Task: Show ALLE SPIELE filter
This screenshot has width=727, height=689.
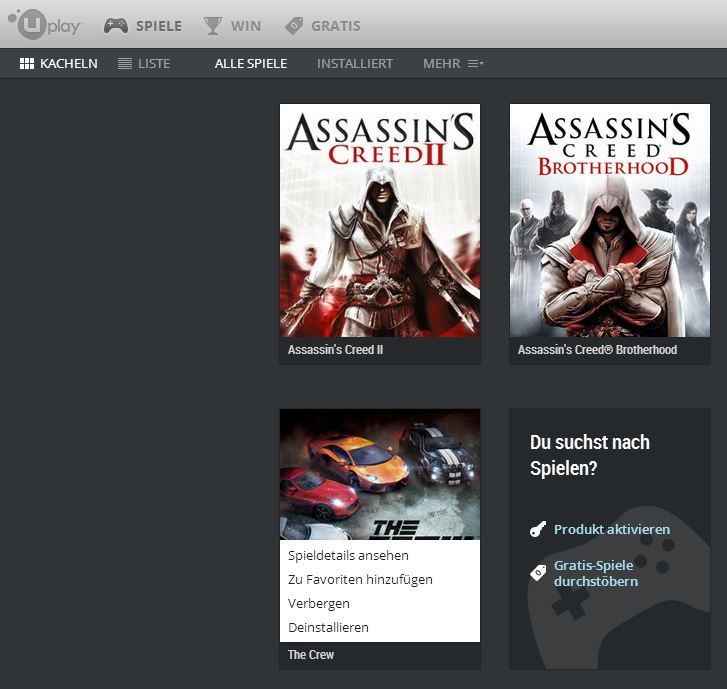Action: pos(251,64)
